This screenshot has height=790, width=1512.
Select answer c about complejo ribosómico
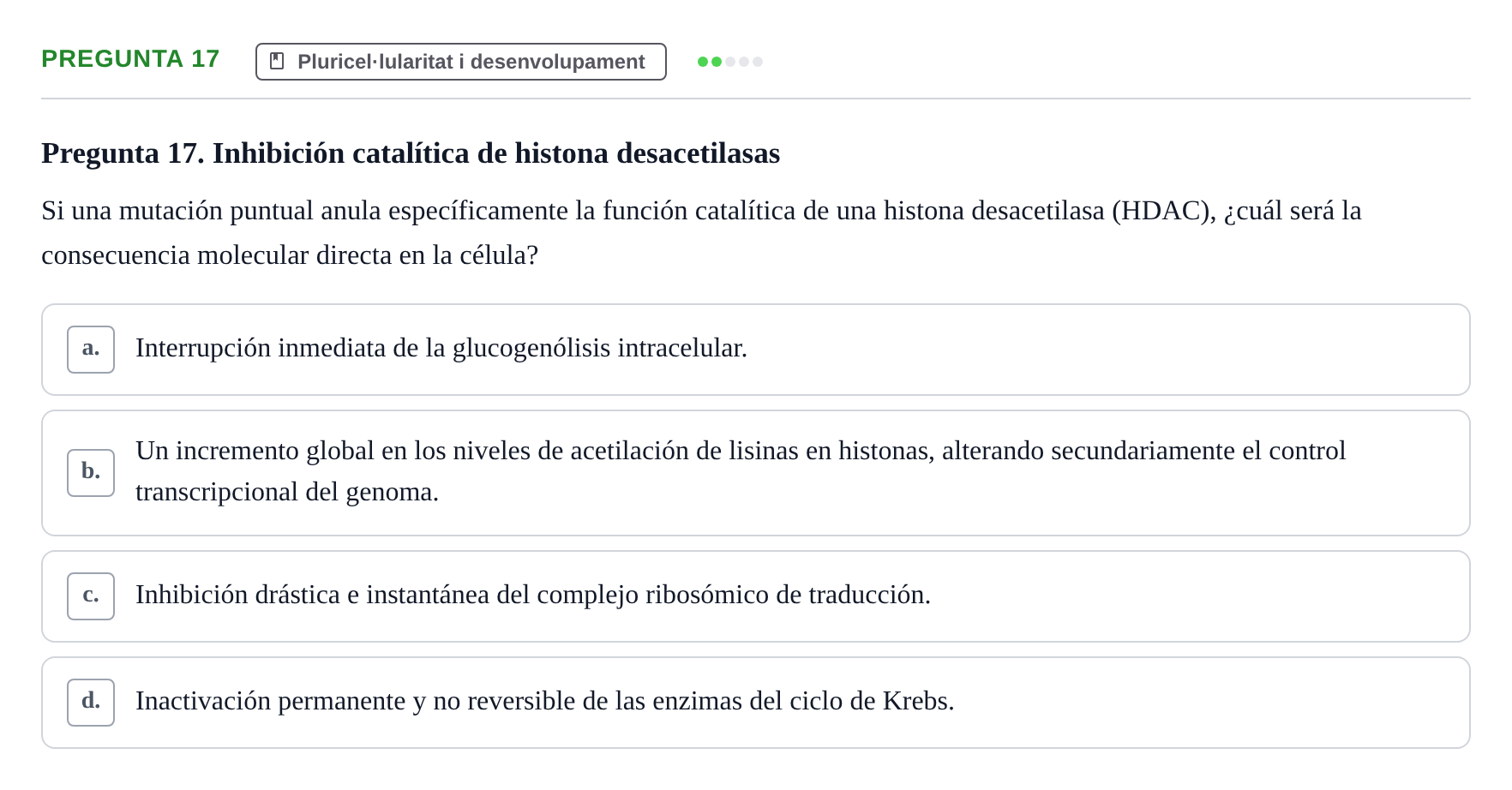coord(756,596)
